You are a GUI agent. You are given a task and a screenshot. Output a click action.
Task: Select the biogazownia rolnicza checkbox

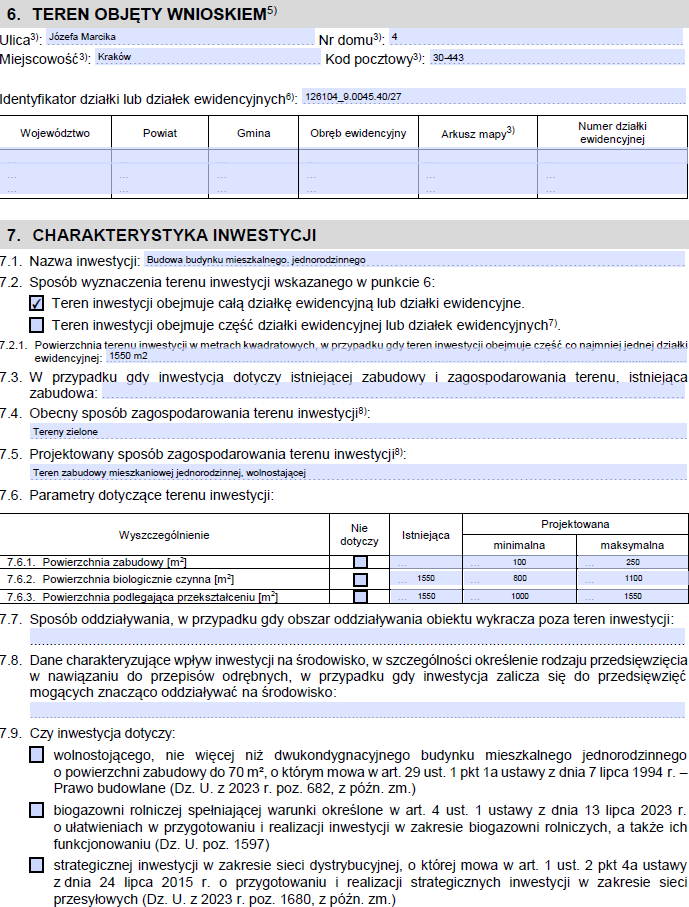pos(37,809)
